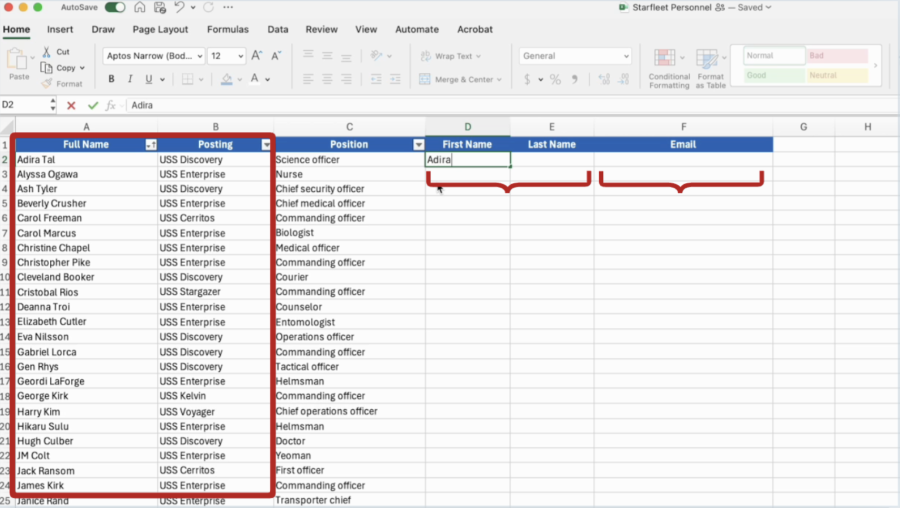Toggle Underline formatting
Image resolution: width=900 pixels, height=508 pixels.
[x=149, y=79]
